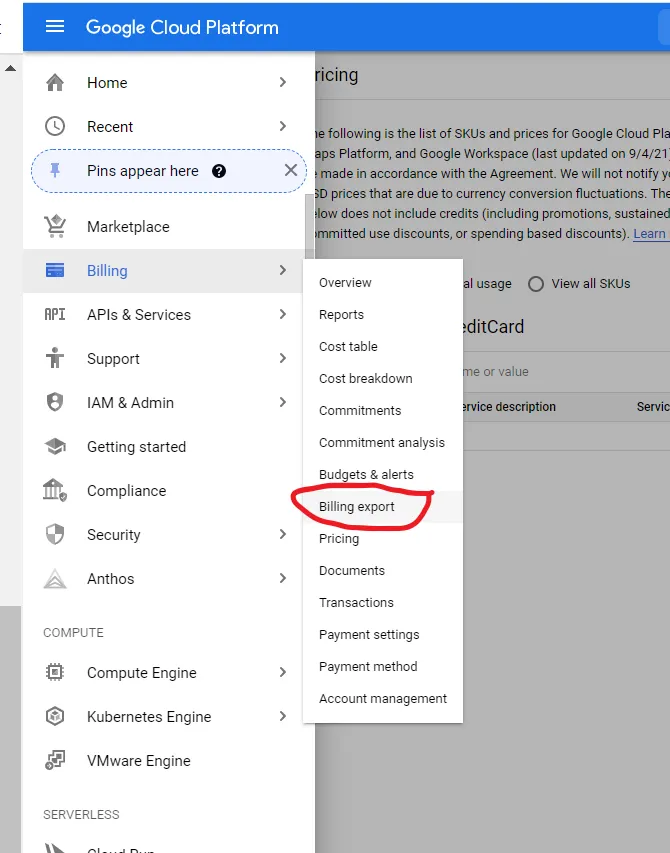
Task: Click the Compute Engine chip icon
Action: coord(55,672)
